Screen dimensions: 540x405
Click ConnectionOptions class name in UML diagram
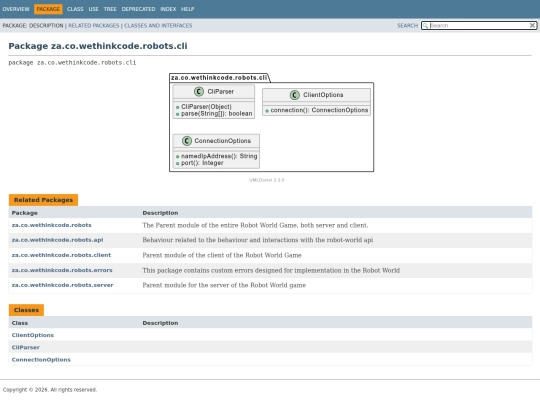[222, 141]
